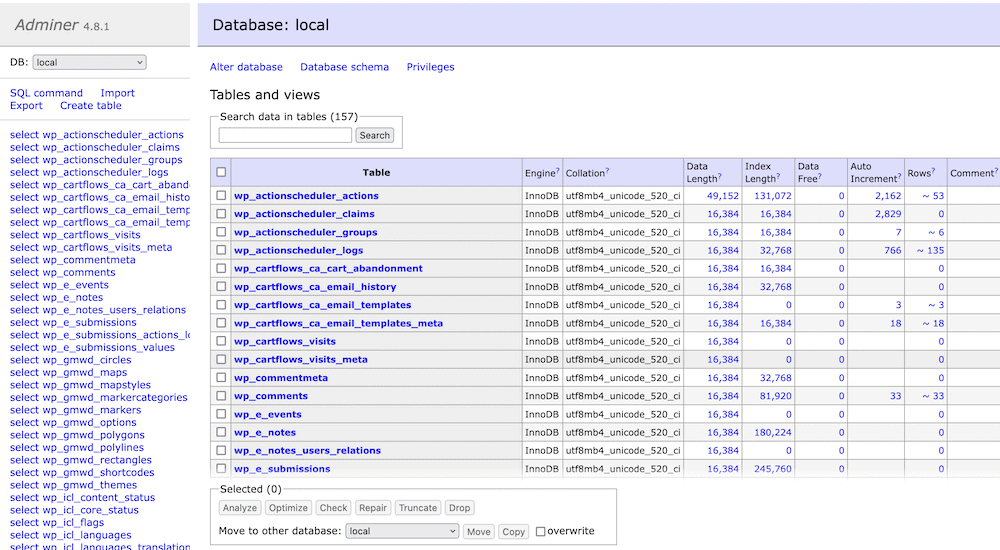The height and width of the screenshot is (550, 1000).
Task: Click the Collation column help question mark
Action: coord(607,170)
